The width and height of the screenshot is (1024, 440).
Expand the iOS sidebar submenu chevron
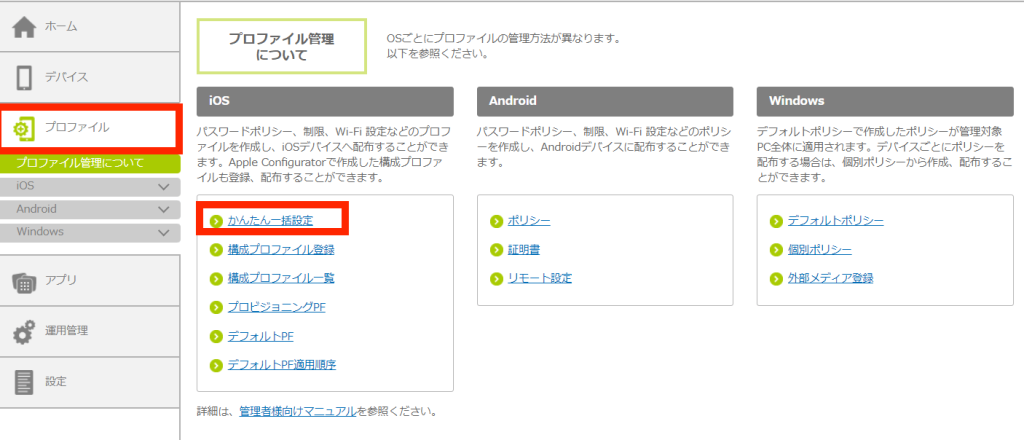click(163, 187)
